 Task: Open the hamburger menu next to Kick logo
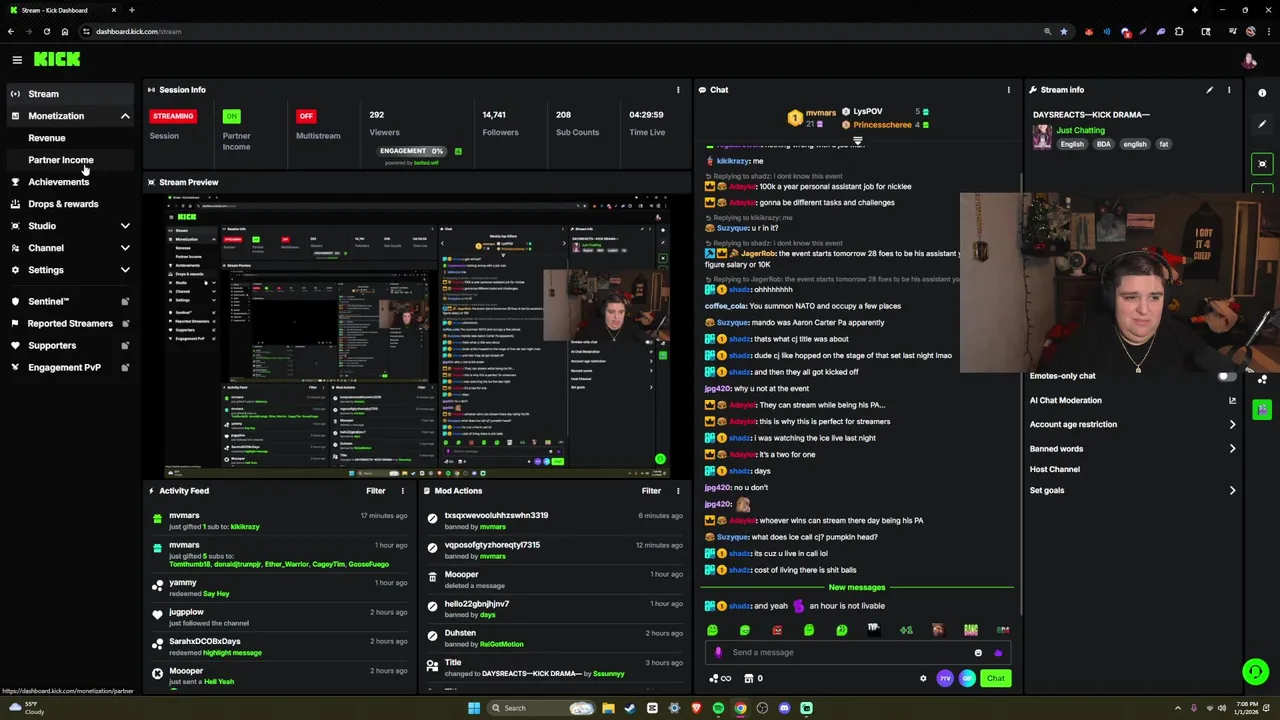tap(17, 60)
